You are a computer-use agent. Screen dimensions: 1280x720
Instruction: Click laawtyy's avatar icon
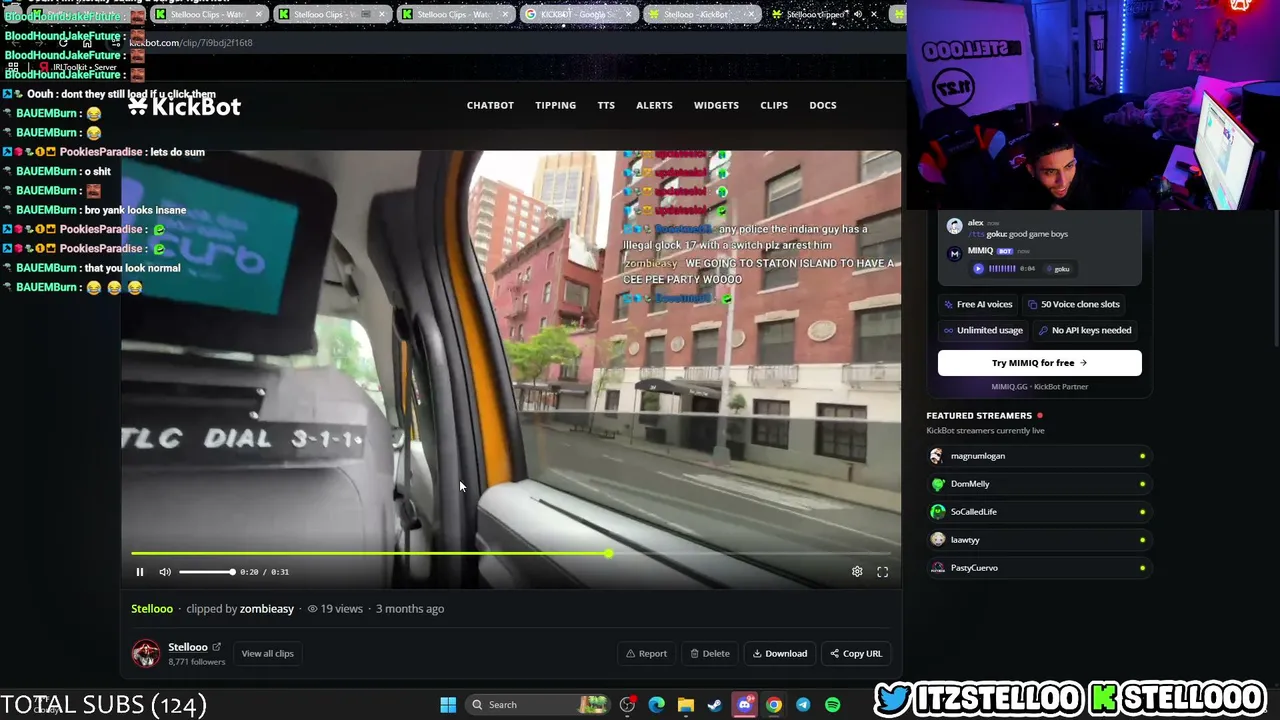tap(937, 540)
